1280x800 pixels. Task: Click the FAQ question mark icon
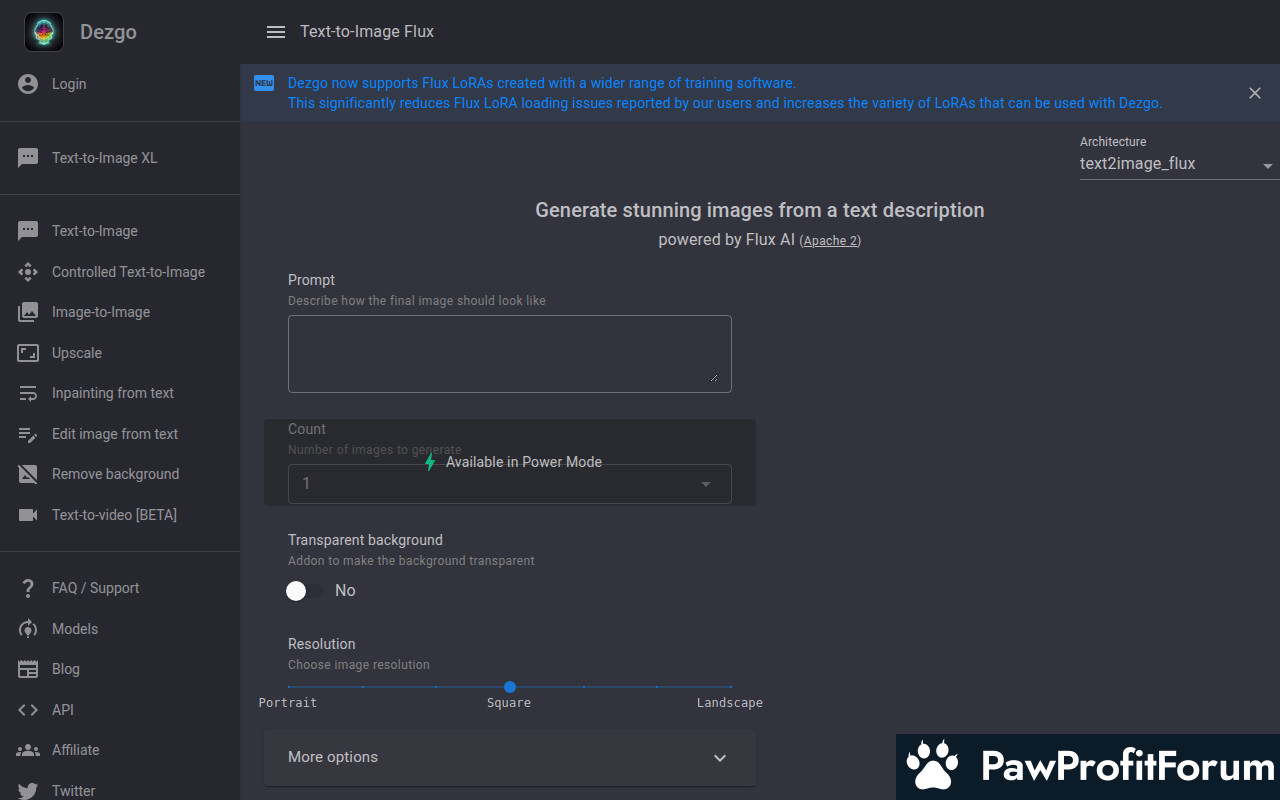point(28,588)
